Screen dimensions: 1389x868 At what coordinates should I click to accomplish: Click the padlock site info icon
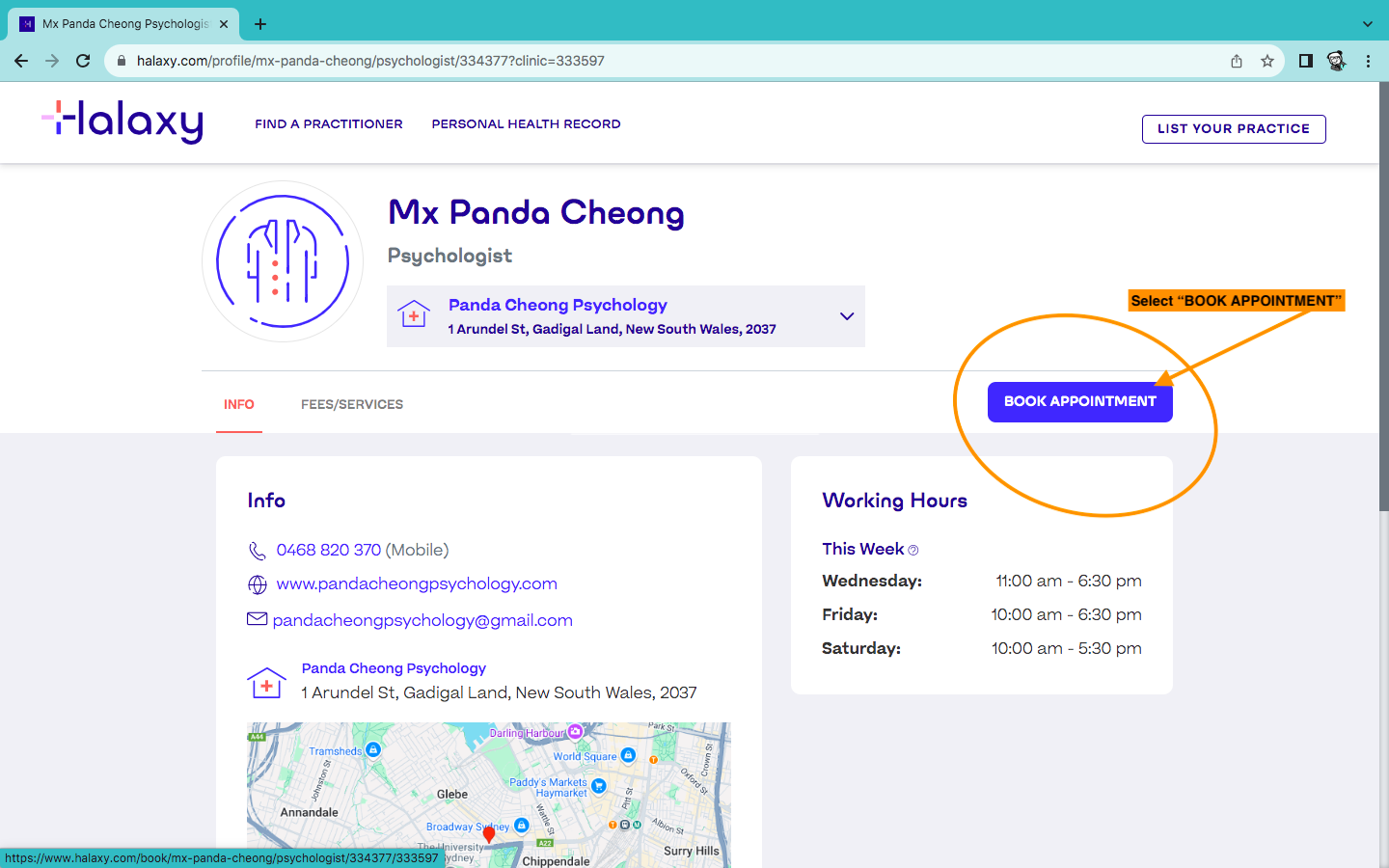(x=122, y=61)
